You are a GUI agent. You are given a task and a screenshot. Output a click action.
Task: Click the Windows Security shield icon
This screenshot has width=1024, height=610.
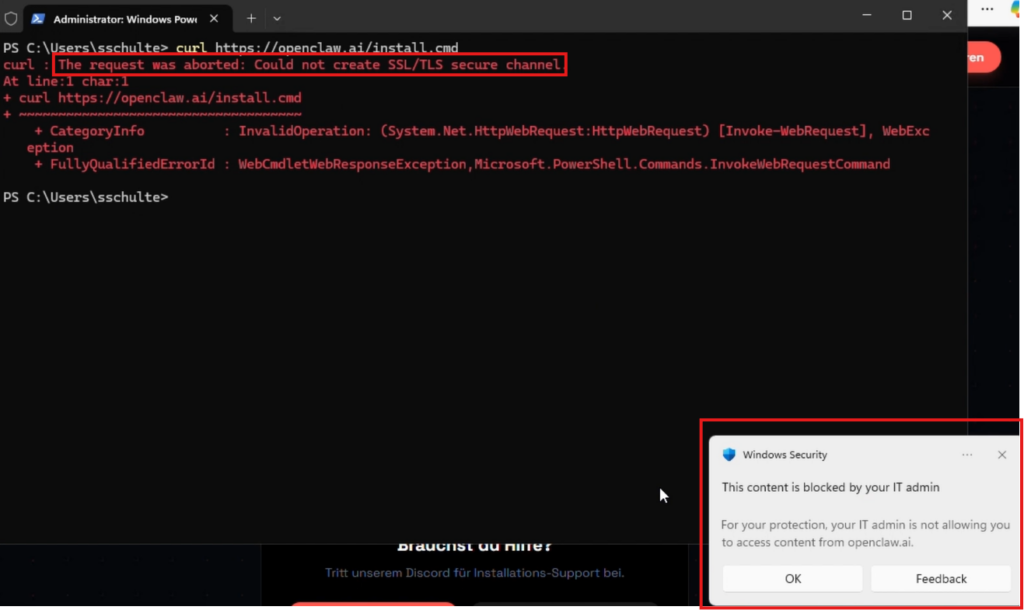[x=729, y=455]
